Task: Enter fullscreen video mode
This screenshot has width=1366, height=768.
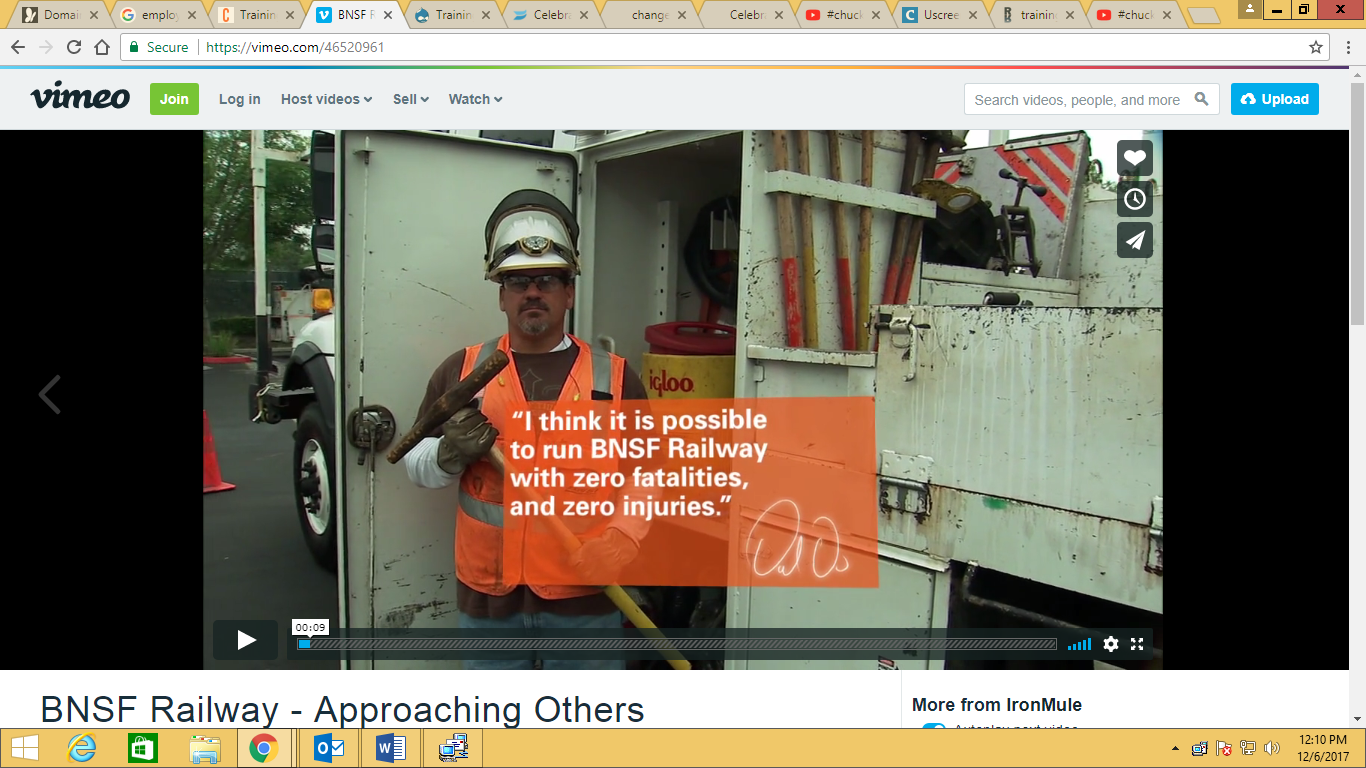Action: tap(1137, 644)
